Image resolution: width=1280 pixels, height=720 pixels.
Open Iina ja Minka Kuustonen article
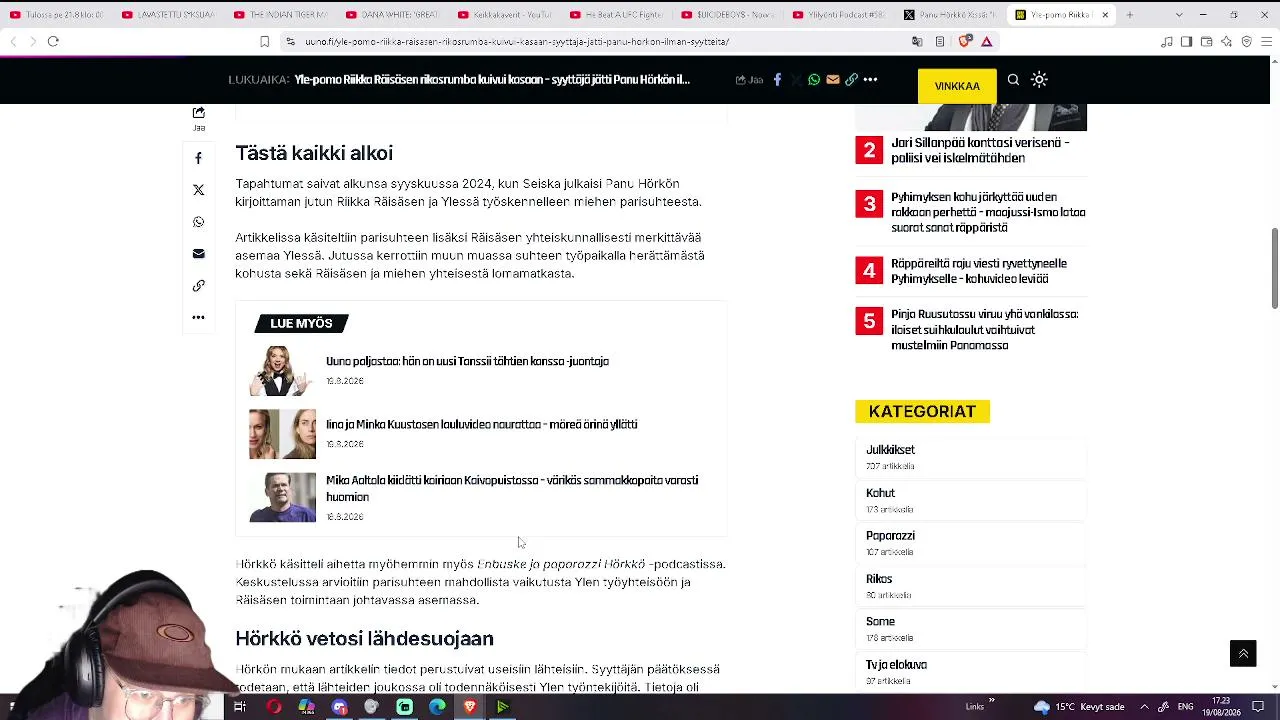pyautogui.click(x=481, y=424)
